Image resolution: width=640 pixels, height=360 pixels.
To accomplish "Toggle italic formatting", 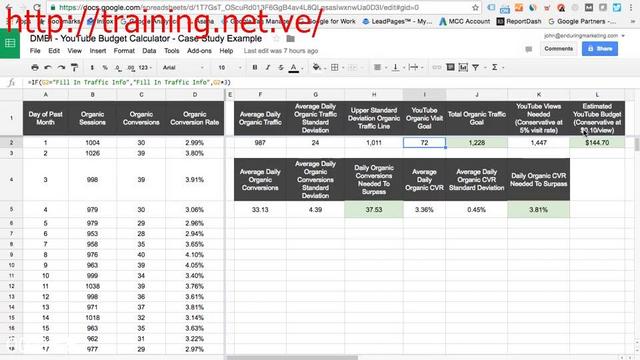I will tap(268, 67).
